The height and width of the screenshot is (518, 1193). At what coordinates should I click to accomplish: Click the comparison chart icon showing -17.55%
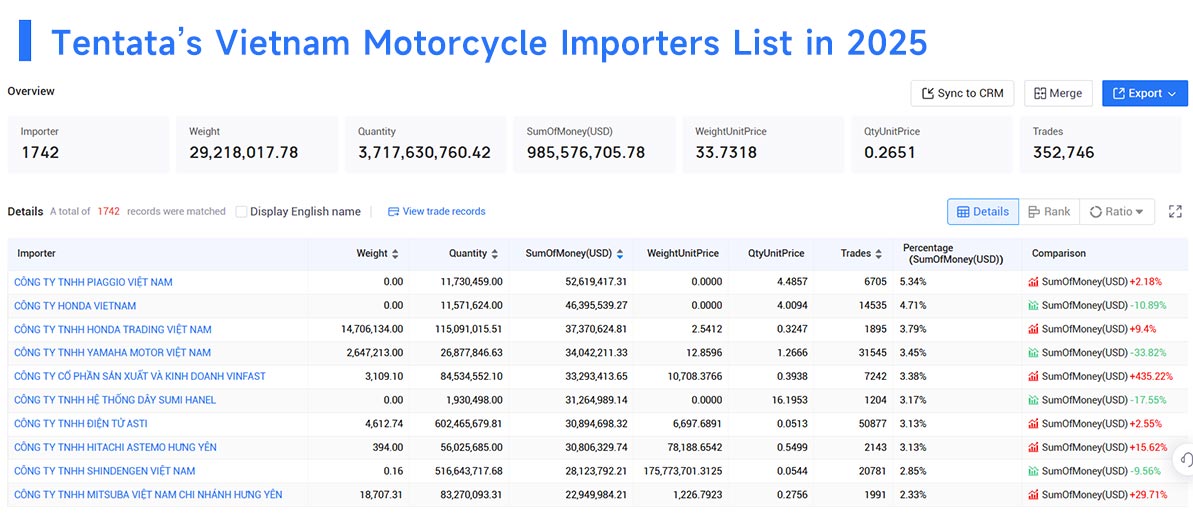pos(1033,400)
